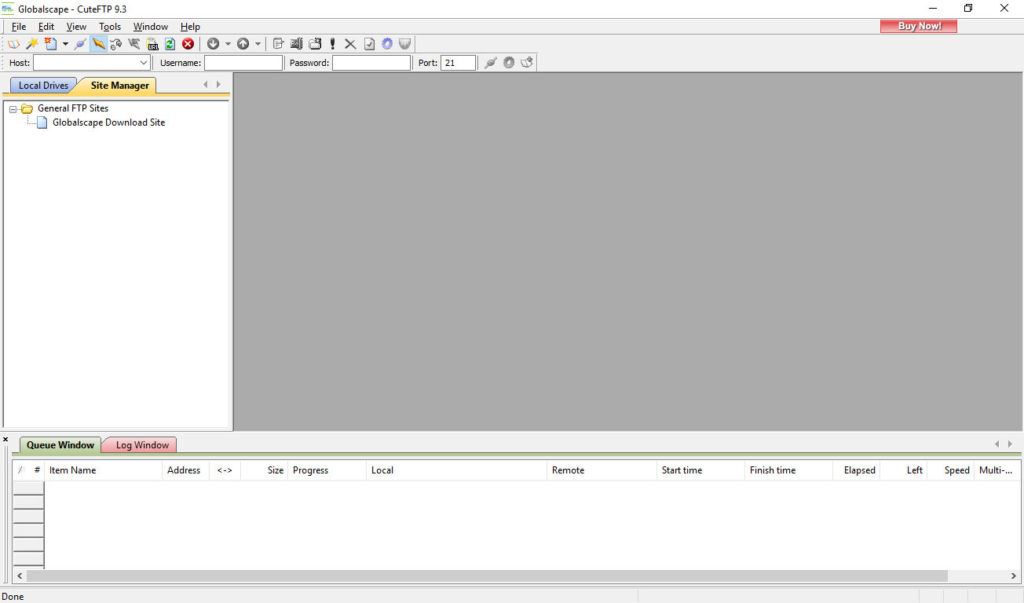Click the green Refresh icon
The height and width of the screenshot is (603, 1024).
(x=170, y=44)
